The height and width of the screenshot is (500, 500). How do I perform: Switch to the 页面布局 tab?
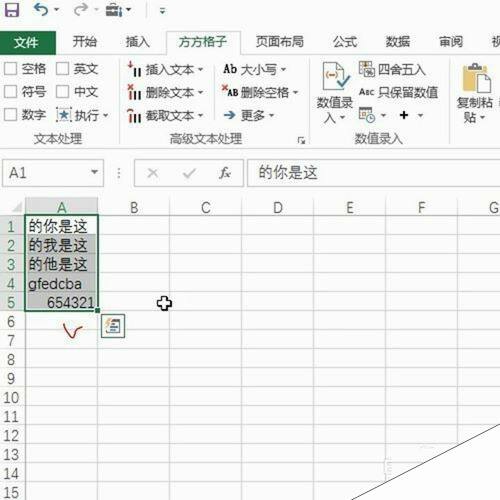point(280,42)
